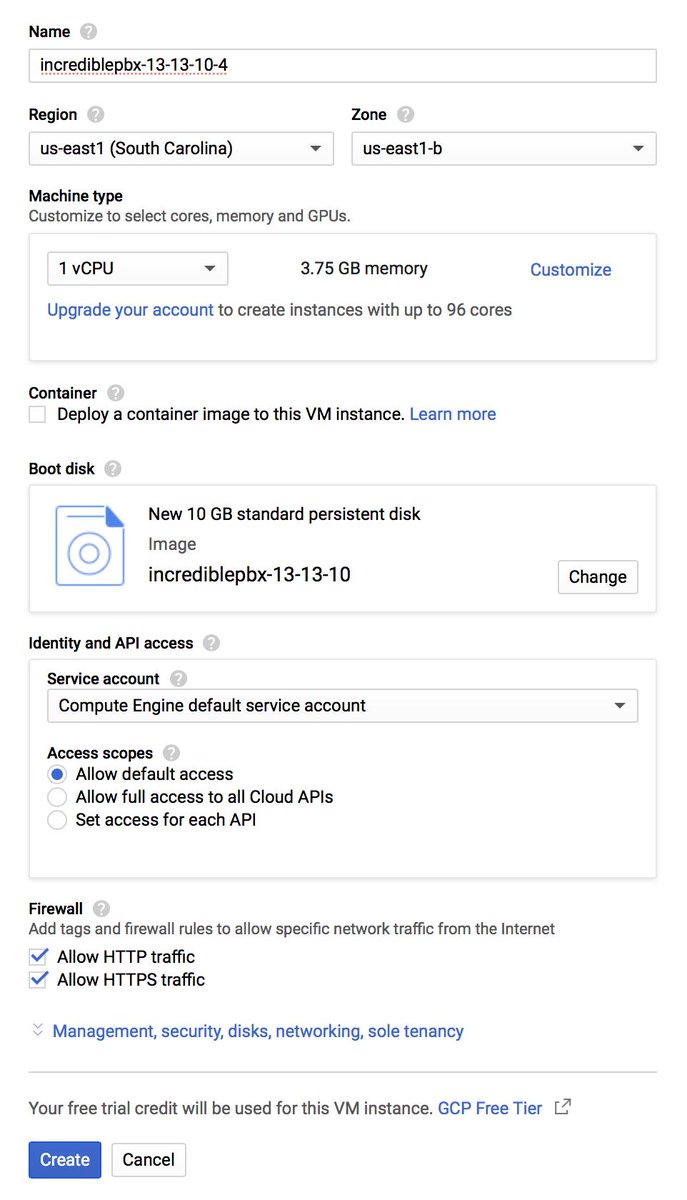The width and height of the screenshot is (687, 1200).
Task: Open the Zone dropdown us-east1-b
Action: click(504, 148)
